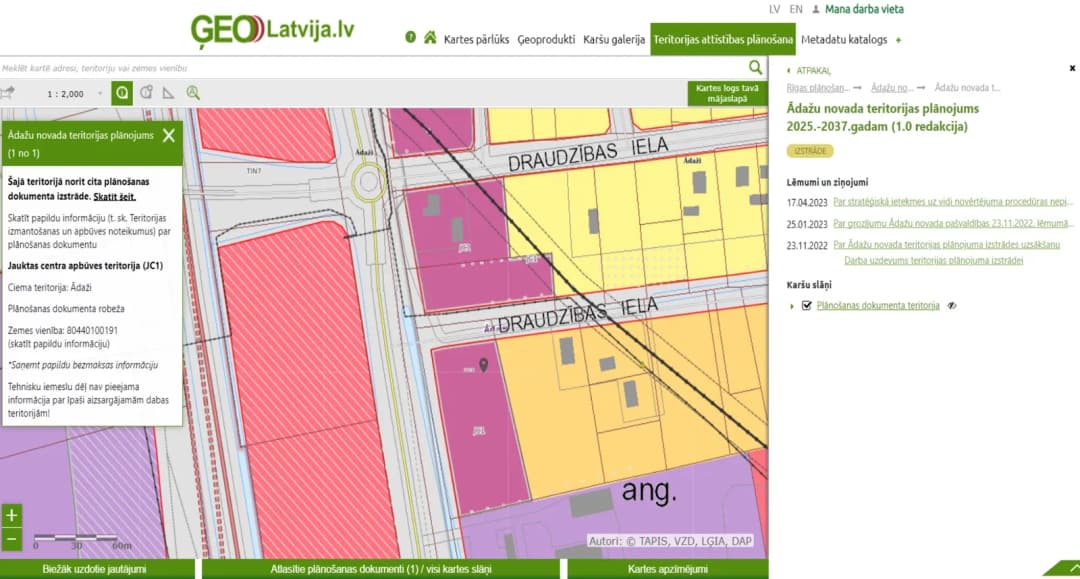This screenshot has width=1080, height=579.
Task: Toggle Plānošanas dokumenta teritorija checkbox
Action: 807,306
